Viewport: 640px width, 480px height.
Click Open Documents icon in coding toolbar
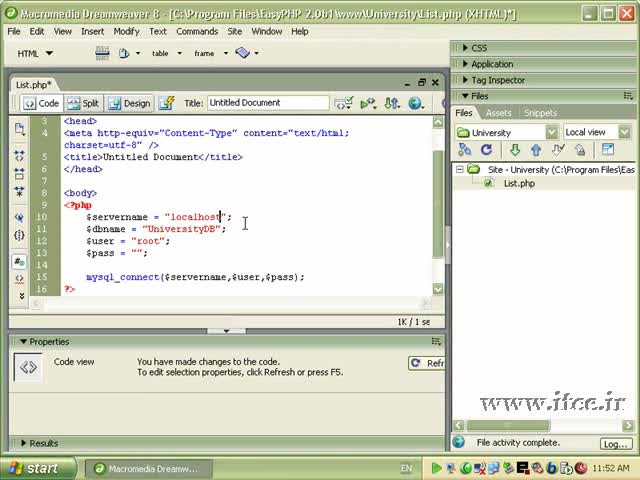tap(19, 129)
